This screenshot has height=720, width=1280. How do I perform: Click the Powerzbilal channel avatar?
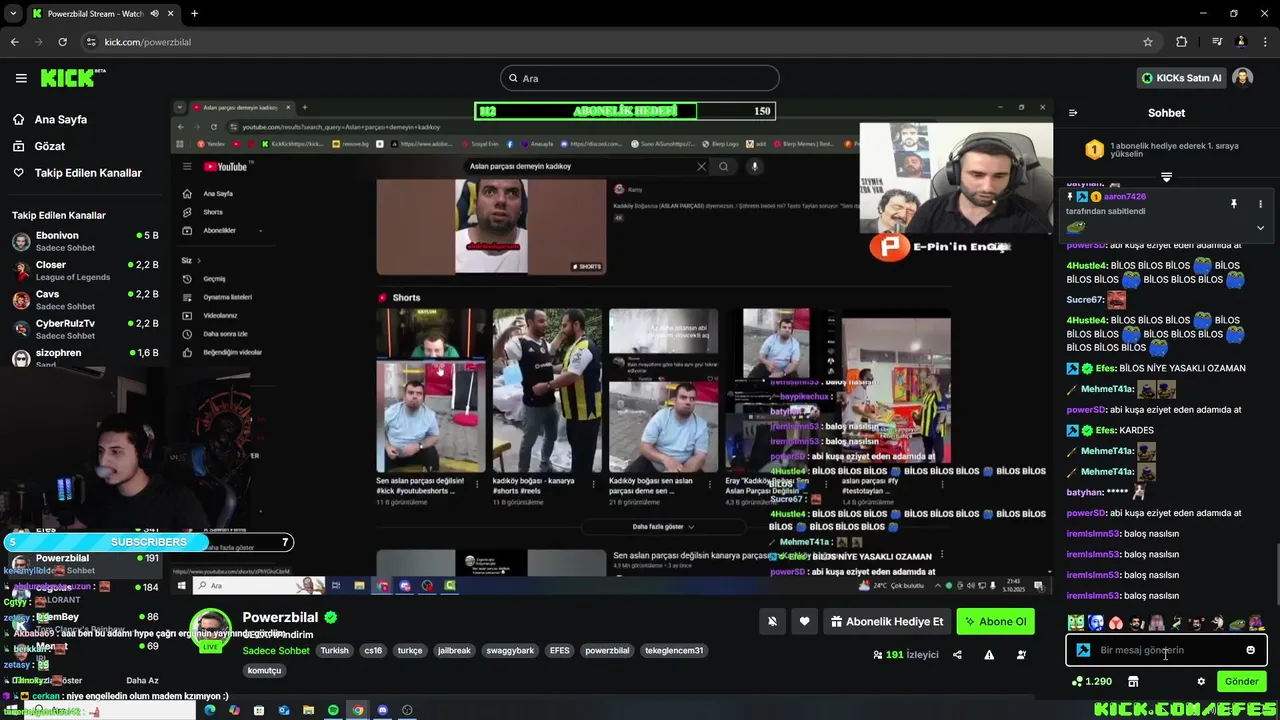tap(210, 630)
